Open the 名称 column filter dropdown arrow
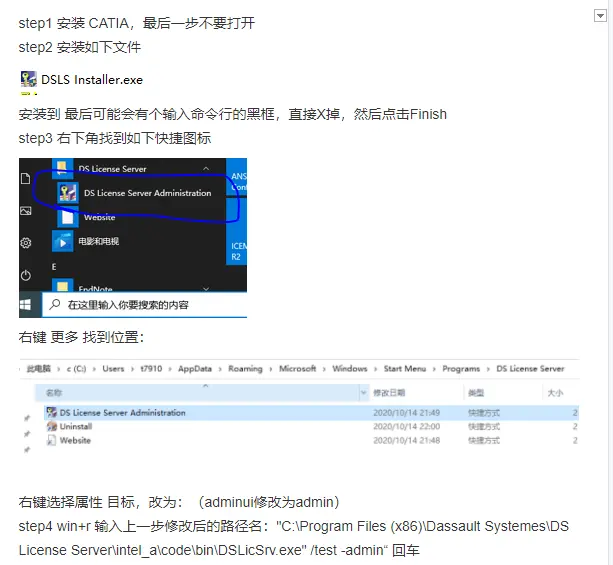This screenshot has width=613, height=565. (364, 393)
